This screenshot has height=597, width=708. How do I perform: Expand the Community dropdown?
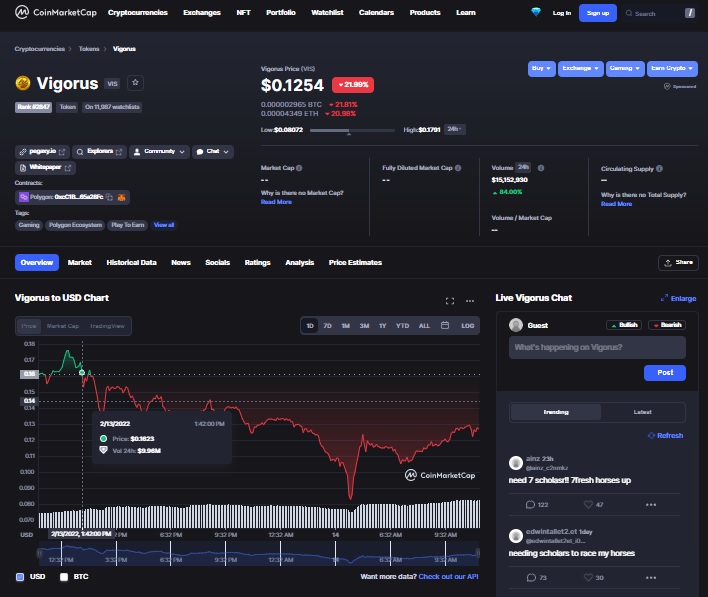pyautogui.click(x=159, y=152)
